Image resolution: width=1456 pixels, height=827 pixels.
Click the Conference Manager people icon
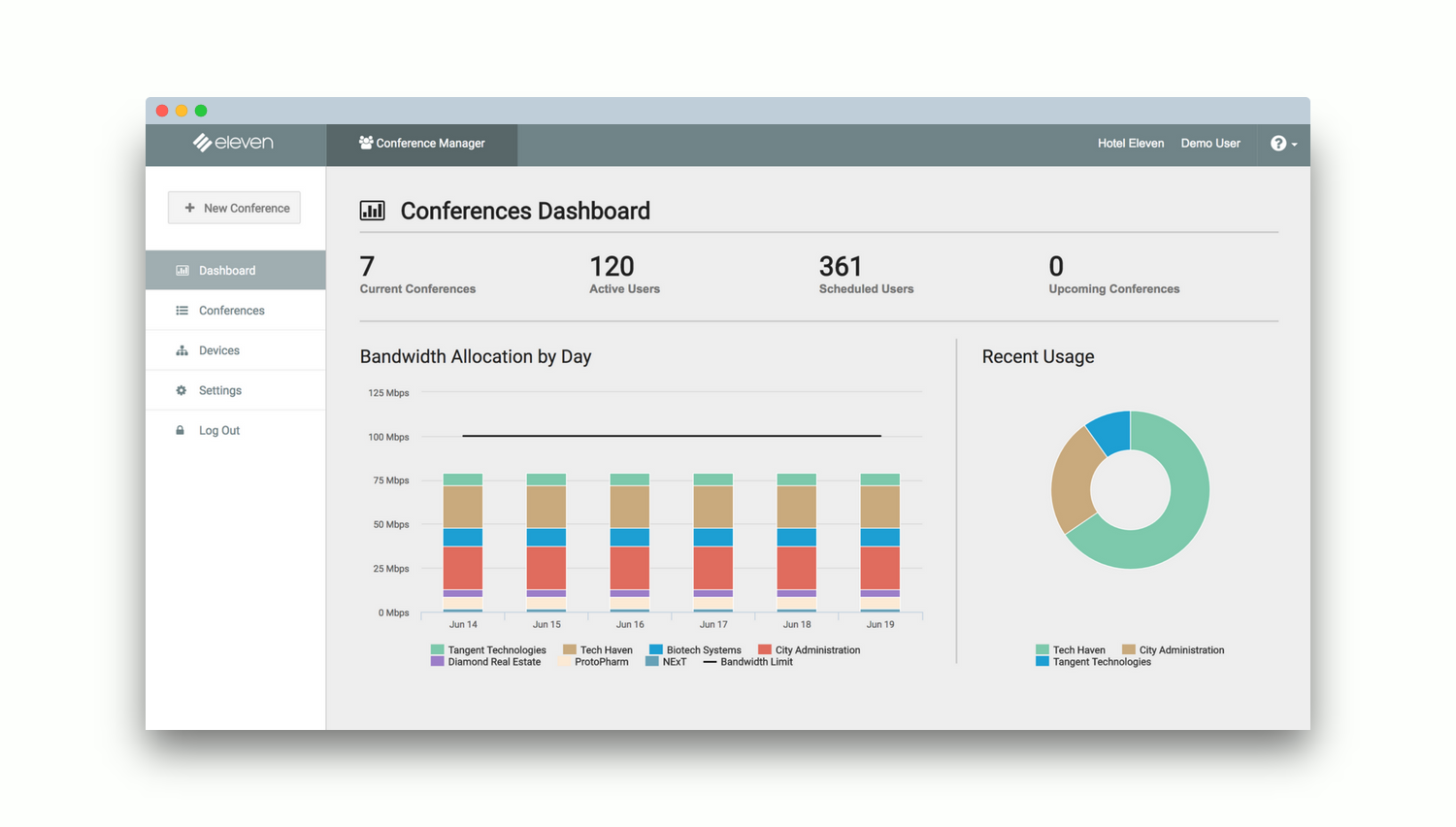[366, 143]
